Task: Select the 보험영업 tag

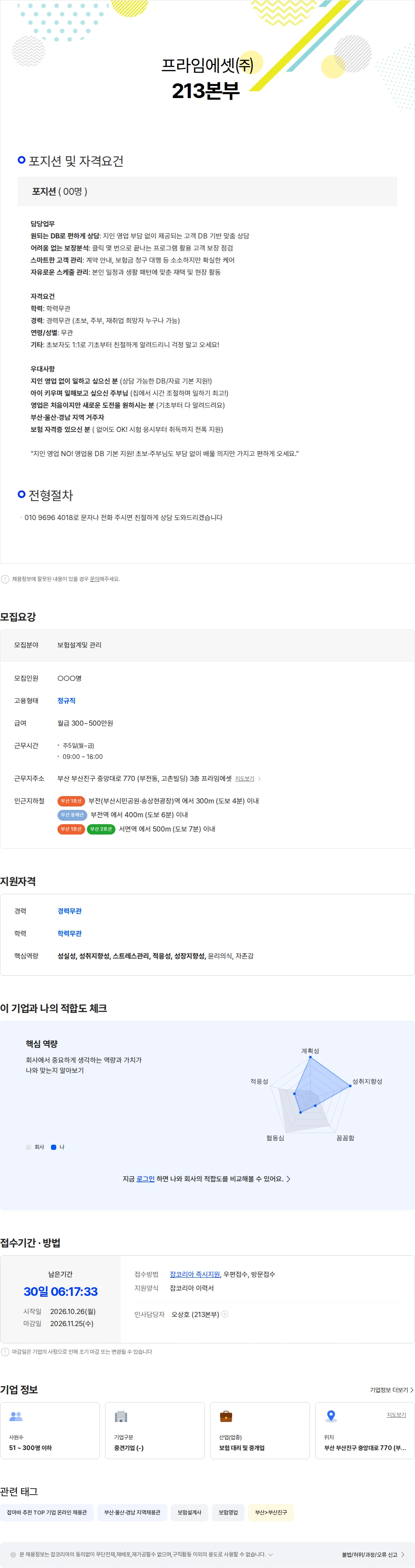Action: pos(229,1512)
